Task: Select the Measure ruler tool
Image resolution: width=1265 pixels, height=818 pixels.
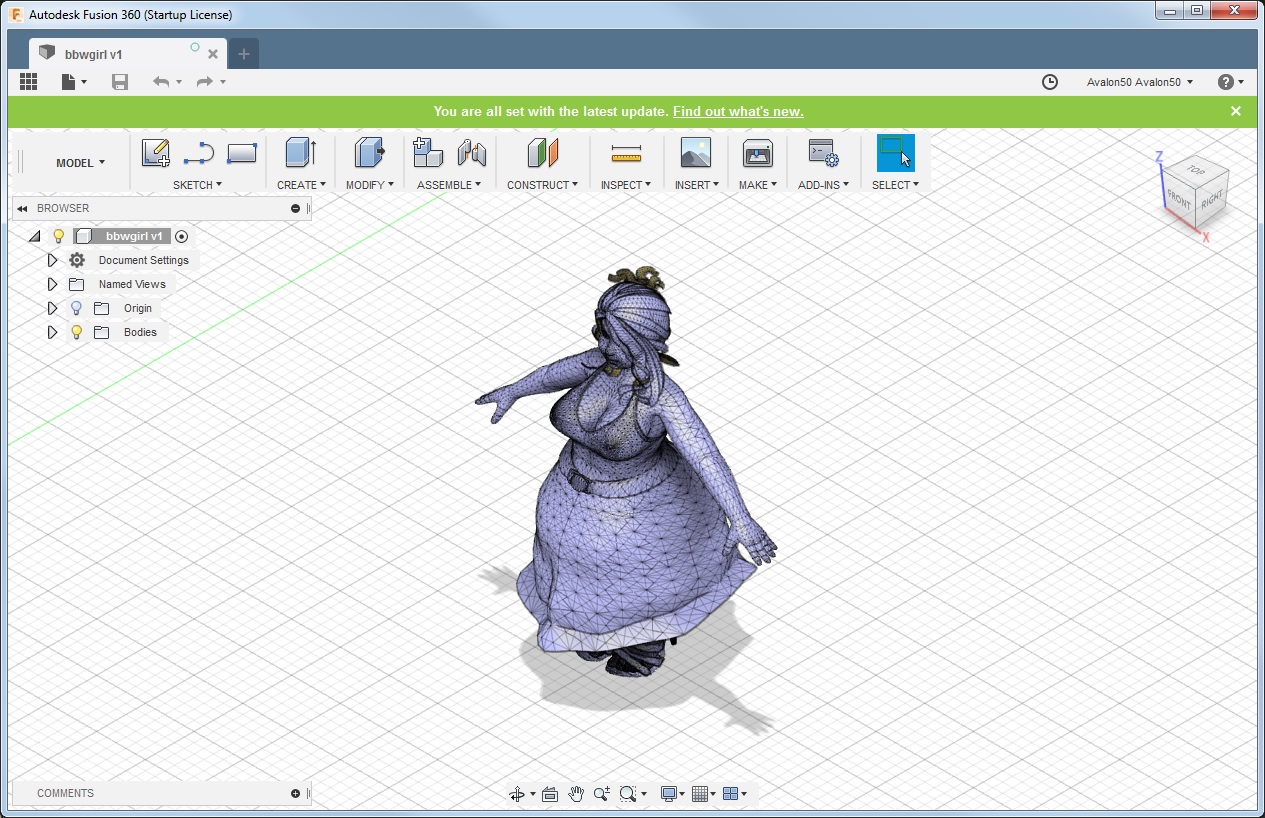Action: coord(626,153)
